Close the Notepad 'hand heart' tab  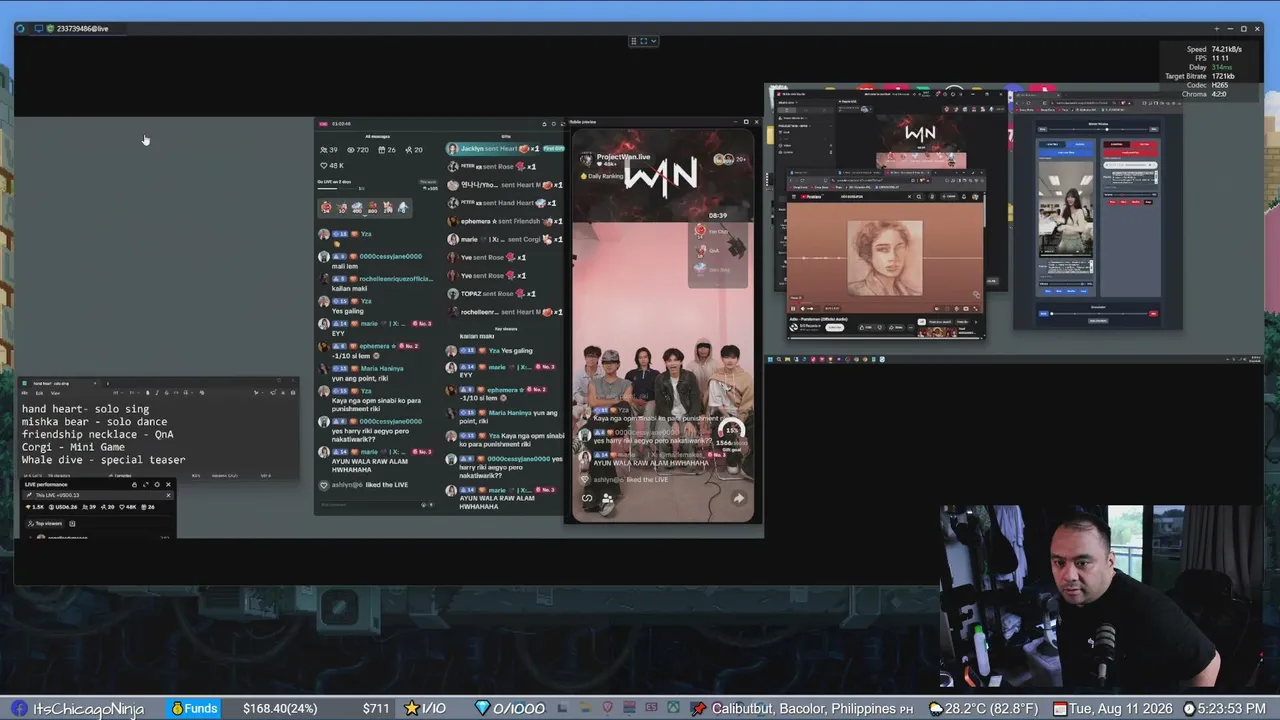[x=95, y=383]
